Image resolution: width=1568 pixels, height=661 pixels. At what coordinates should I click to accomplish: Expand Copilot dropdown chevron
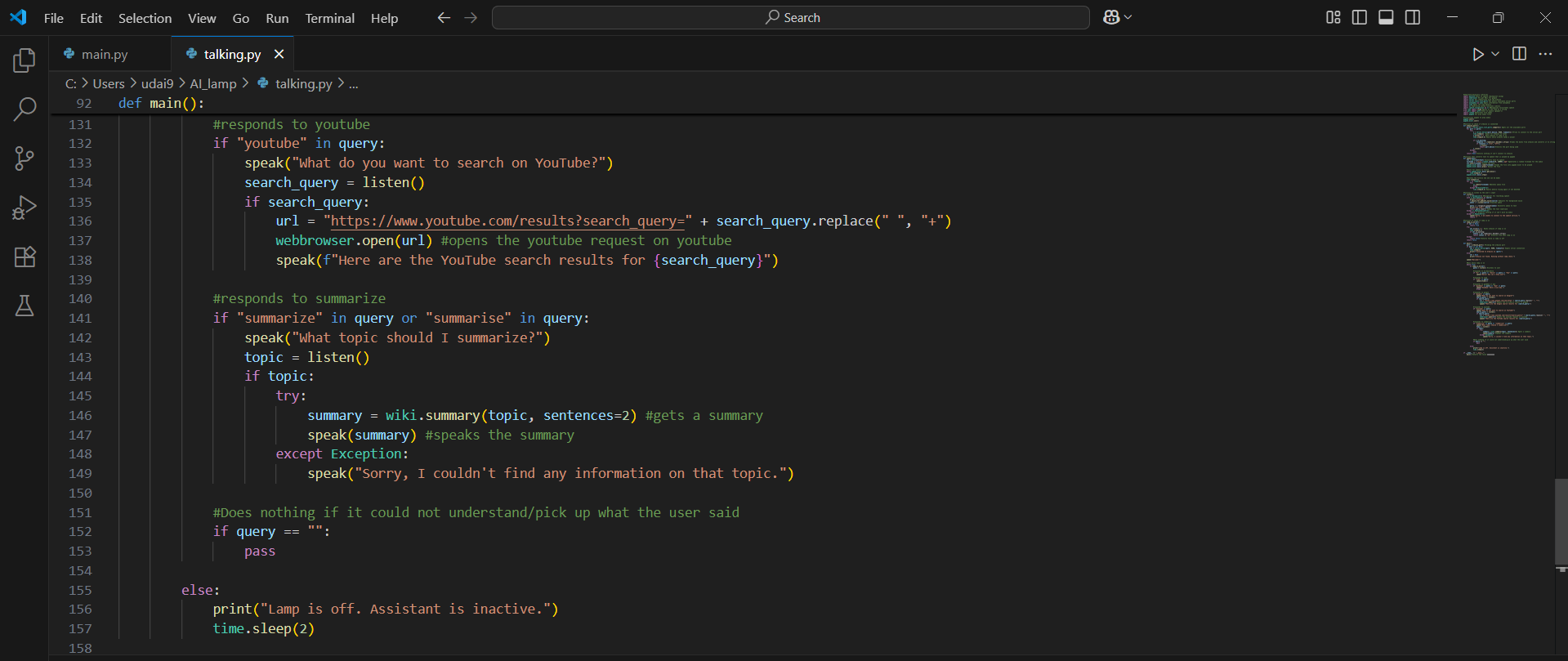[1128, 17]
